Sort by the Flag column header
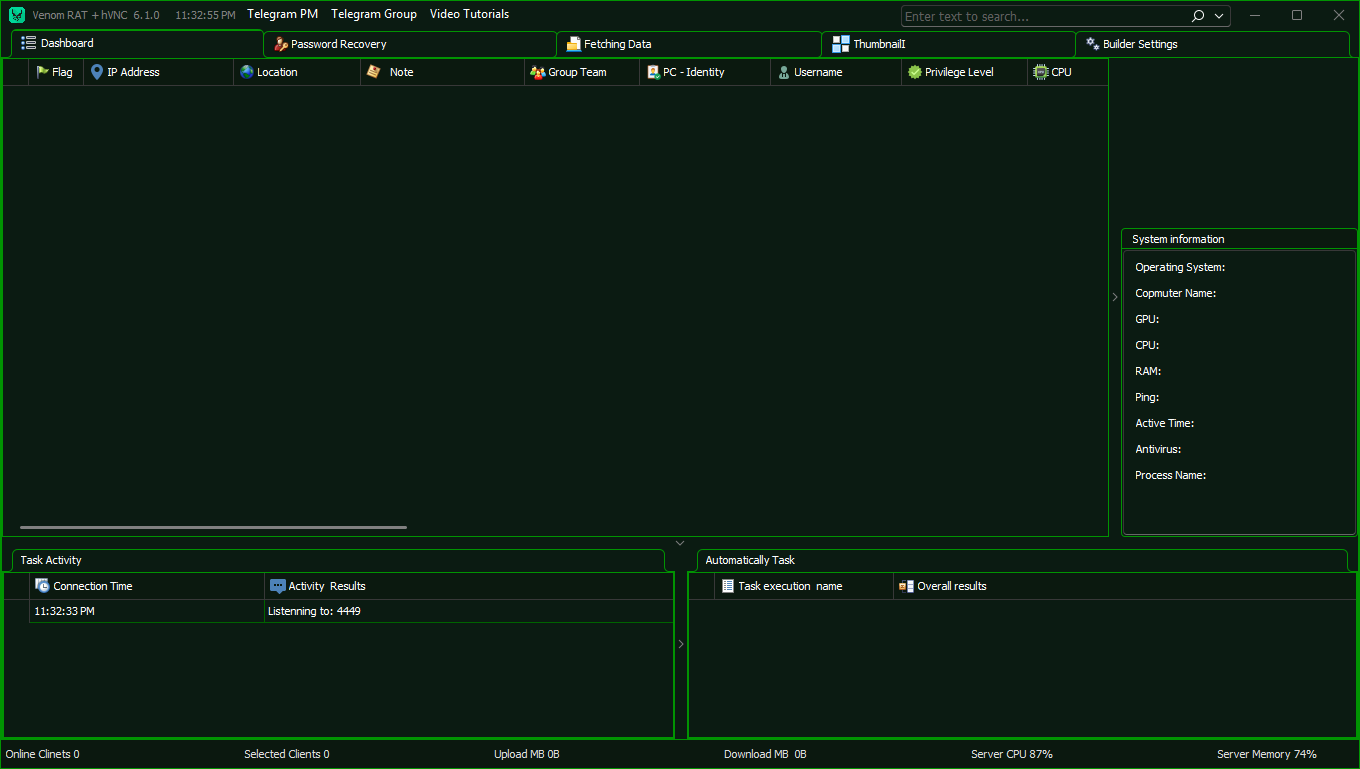This screenshot has width=1360, height=769. tap(55, 72)
